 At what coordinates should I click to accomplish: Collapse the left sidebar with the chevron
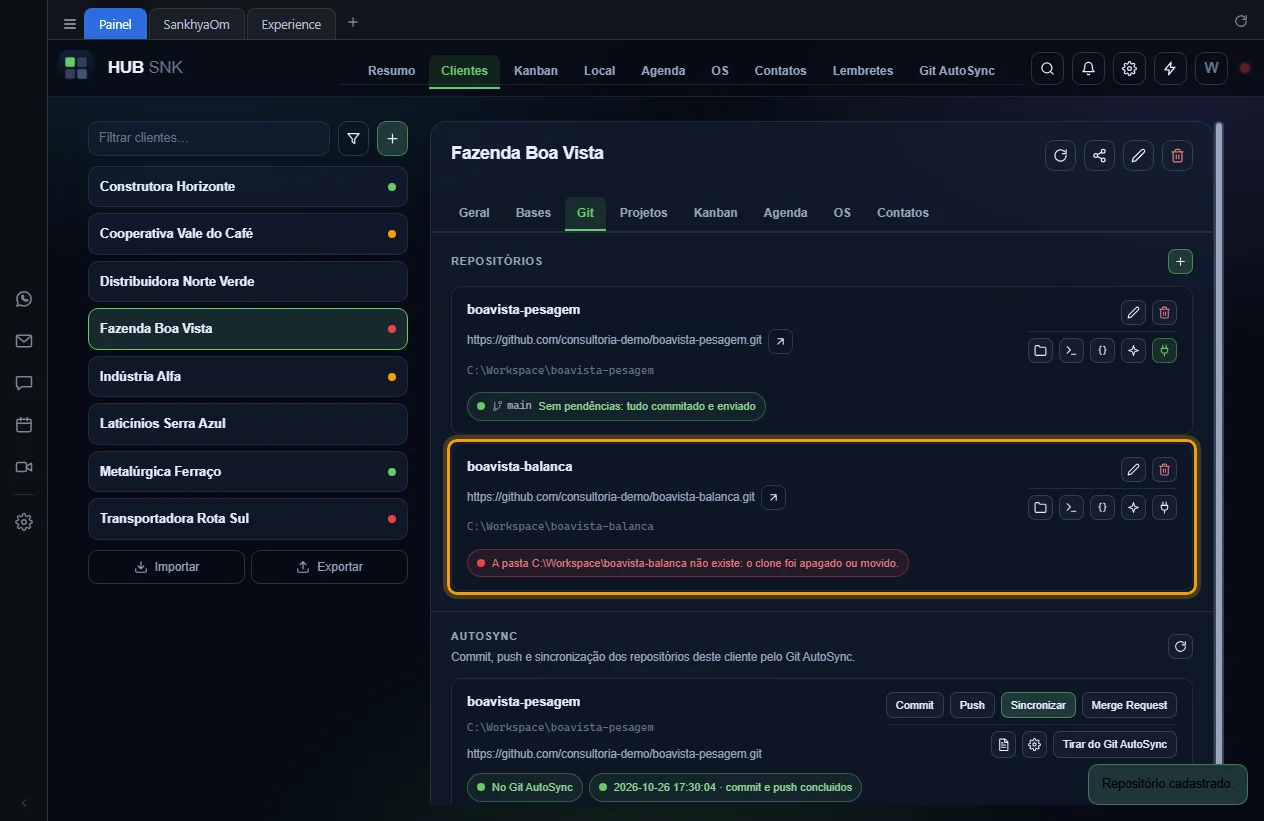24,803
